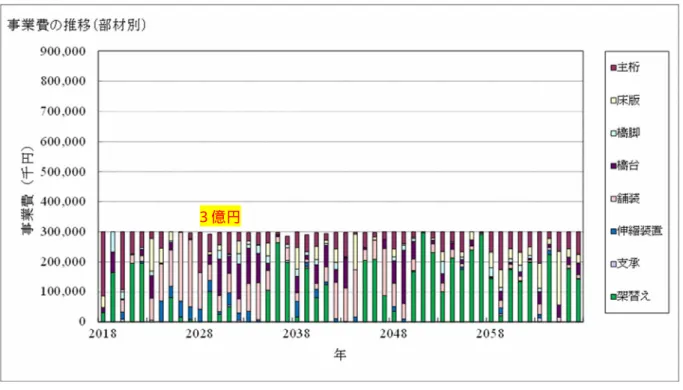The height and width of the screenshot is (390, 683).
Task: Click the 400,000 y-axis label
Action: [63, 202]
